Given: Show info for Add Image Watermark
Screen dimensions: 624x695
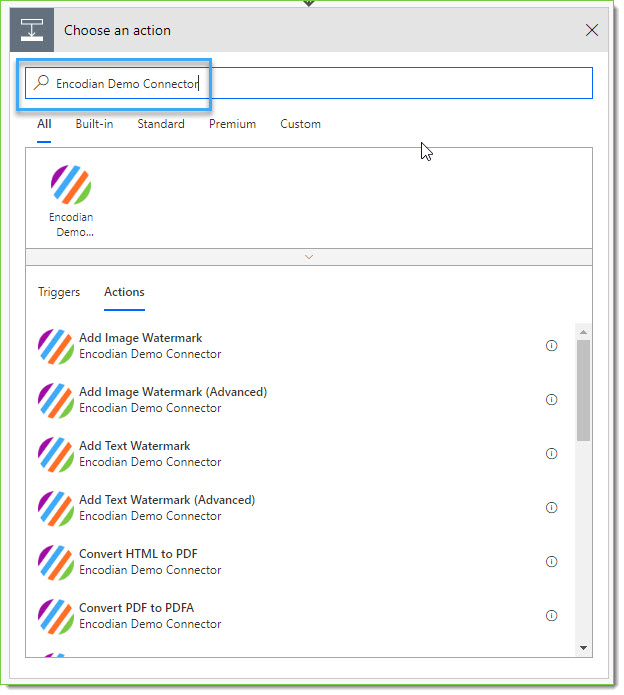Looking at the screenshot, I should tap(551, 345).
